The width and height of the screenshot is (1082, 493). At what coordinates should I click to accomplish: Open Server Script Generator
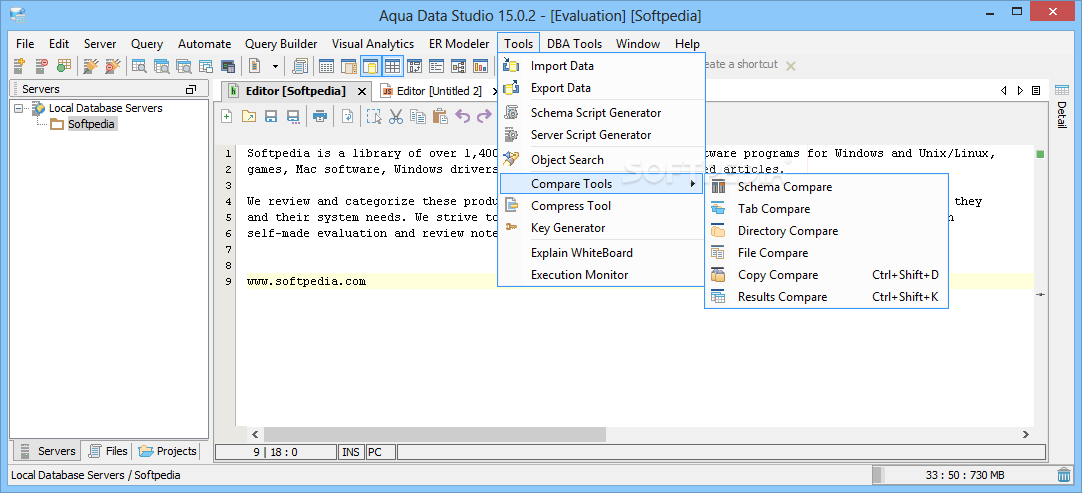click(601, 135)
